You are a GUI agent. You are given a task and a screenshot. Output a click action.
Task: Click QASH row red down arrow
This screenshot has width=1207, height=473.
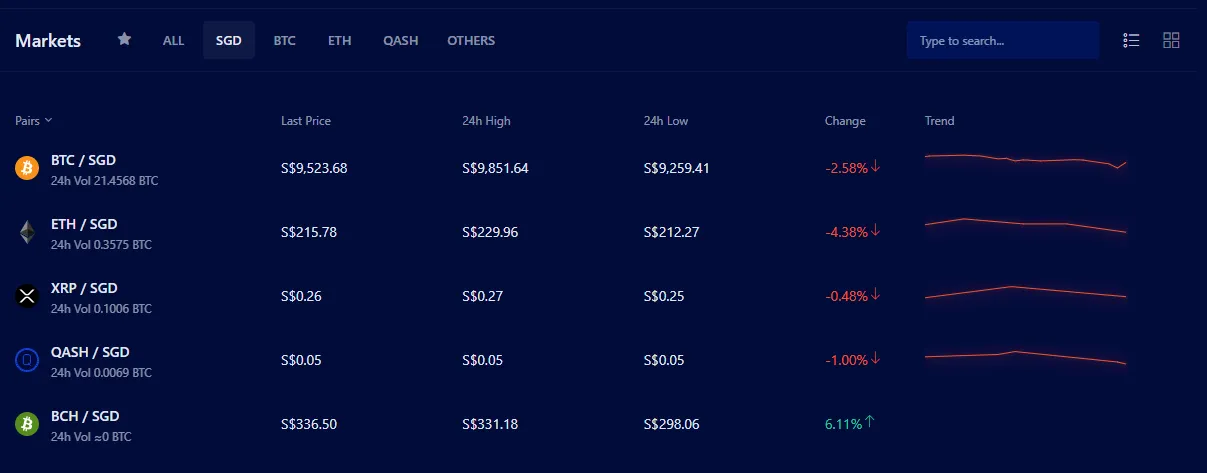[876, 359]
